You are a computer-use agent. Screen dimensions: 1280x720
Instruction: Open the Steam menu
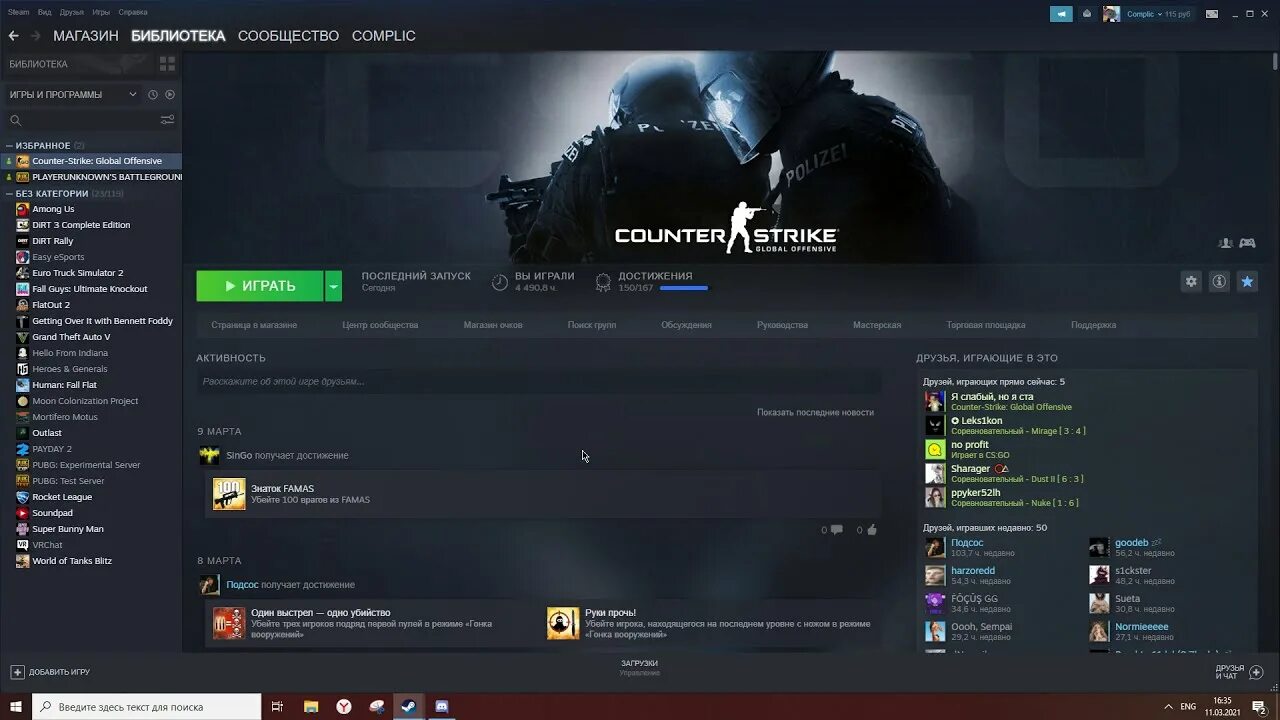pyautogui.click(x=19, y=12)
